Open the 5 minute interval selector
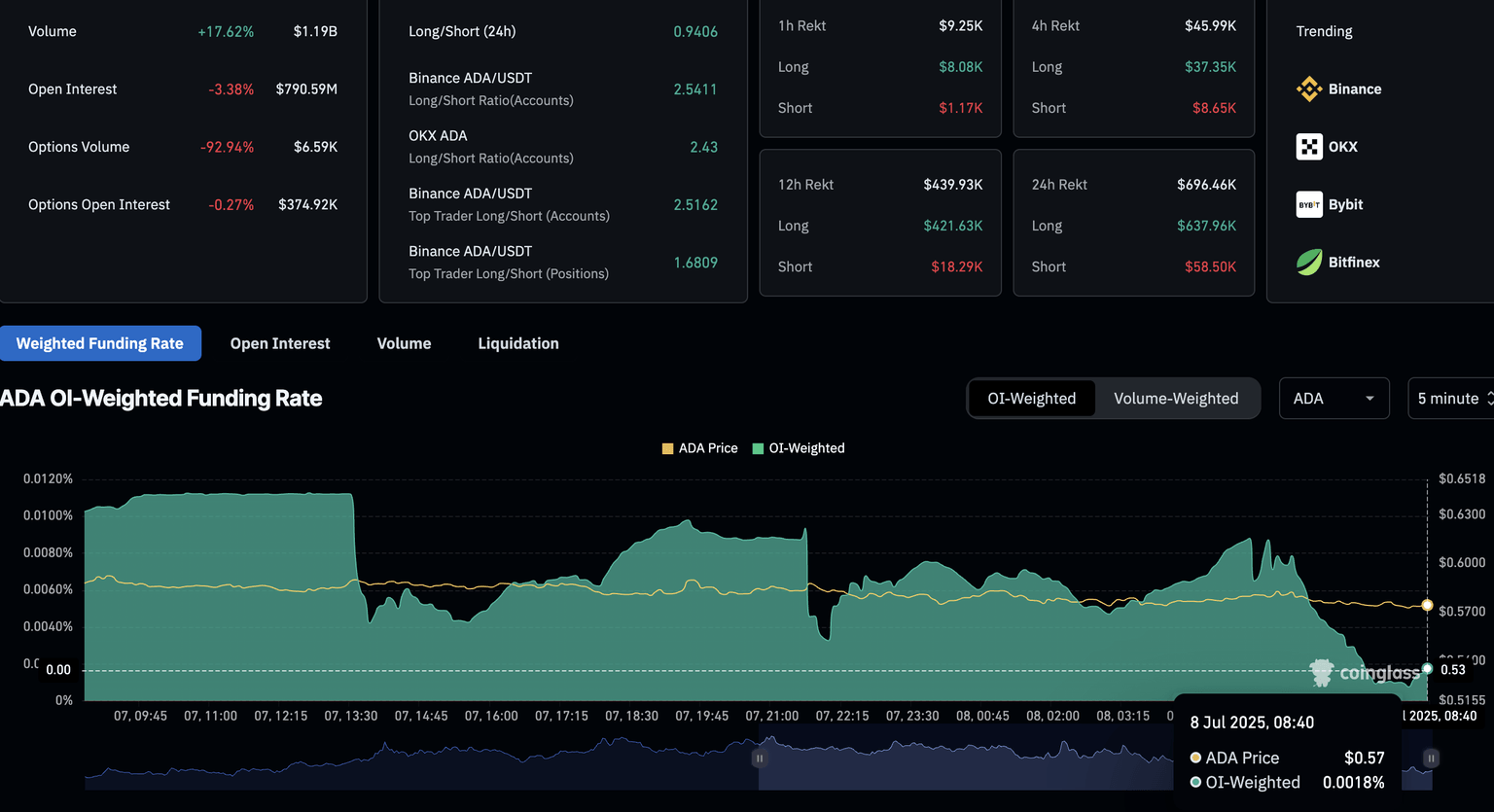The image size is (1494, 812). tap(1453, 399)
